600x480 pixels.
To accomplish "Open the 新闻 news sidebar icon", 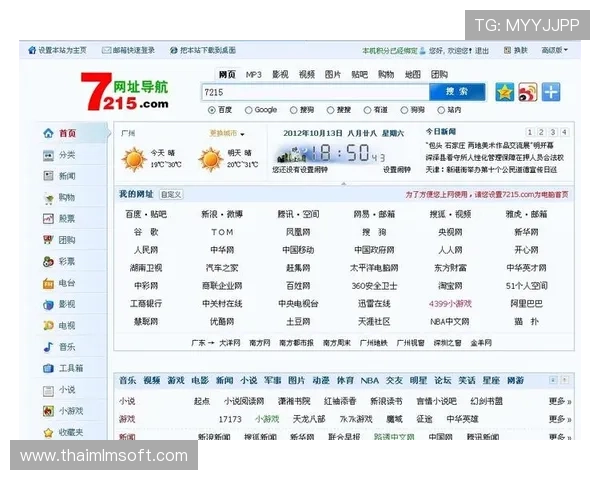I will [x=49, y=176].
